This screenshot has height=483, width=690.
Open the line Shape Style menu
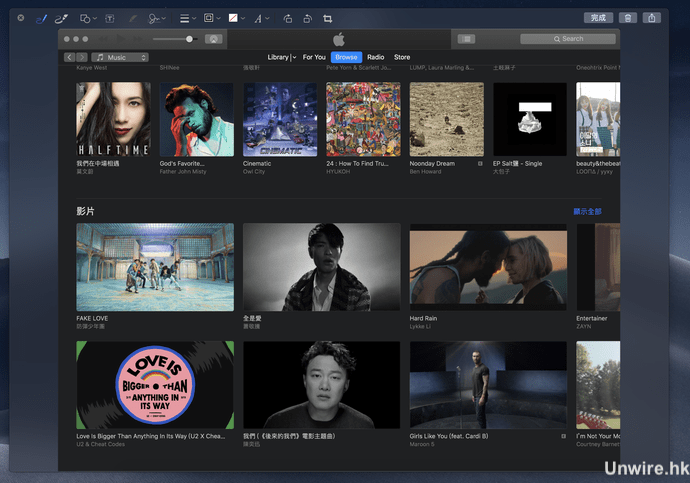click(187, 18)
